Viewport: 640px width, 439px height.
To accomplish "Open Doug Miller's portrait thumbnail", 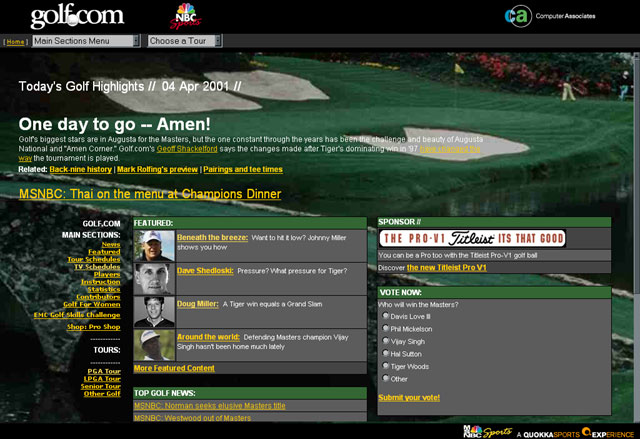I will [154, 312].
